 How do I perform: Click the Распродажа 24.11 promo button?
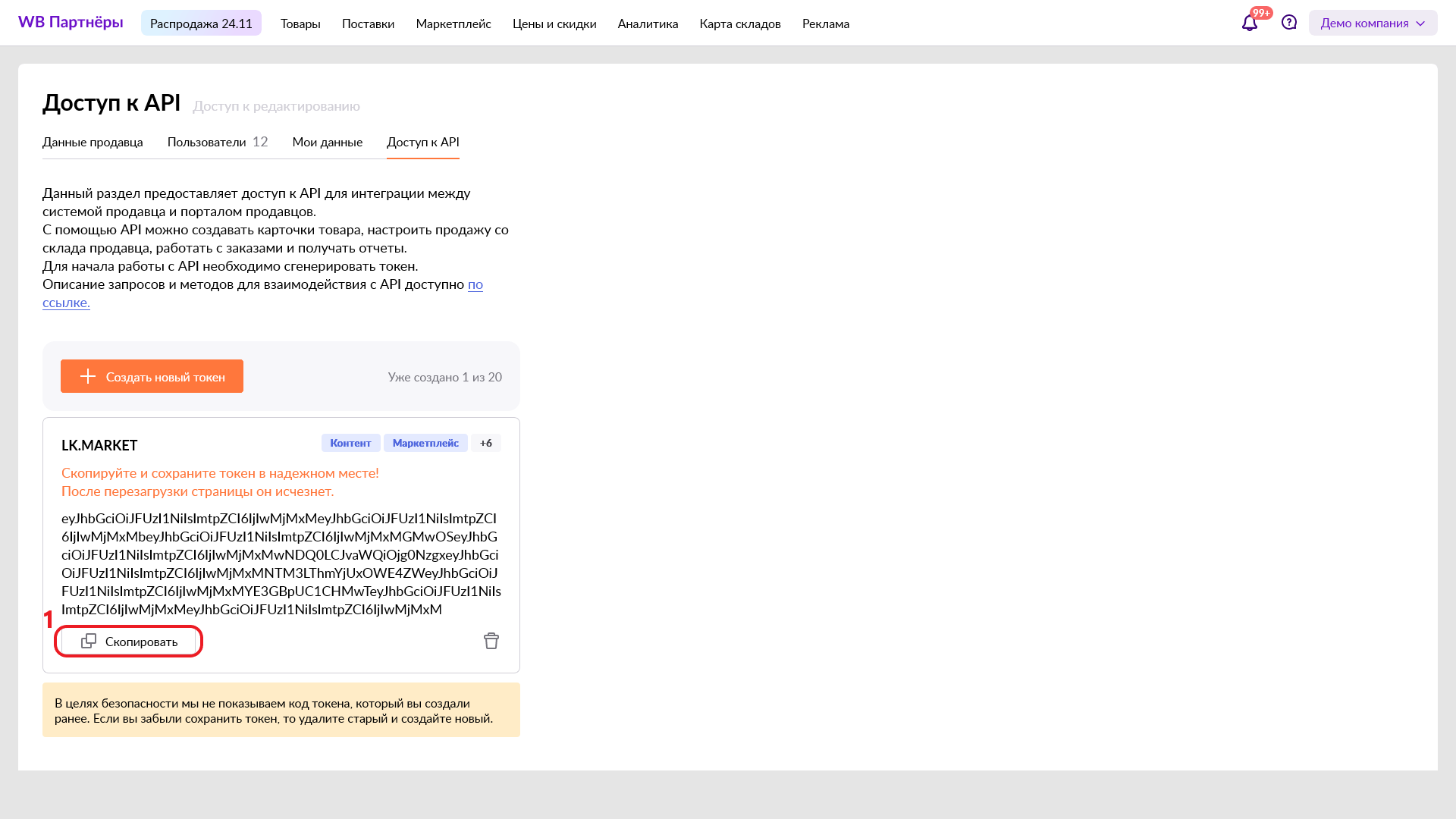(201, 24)
